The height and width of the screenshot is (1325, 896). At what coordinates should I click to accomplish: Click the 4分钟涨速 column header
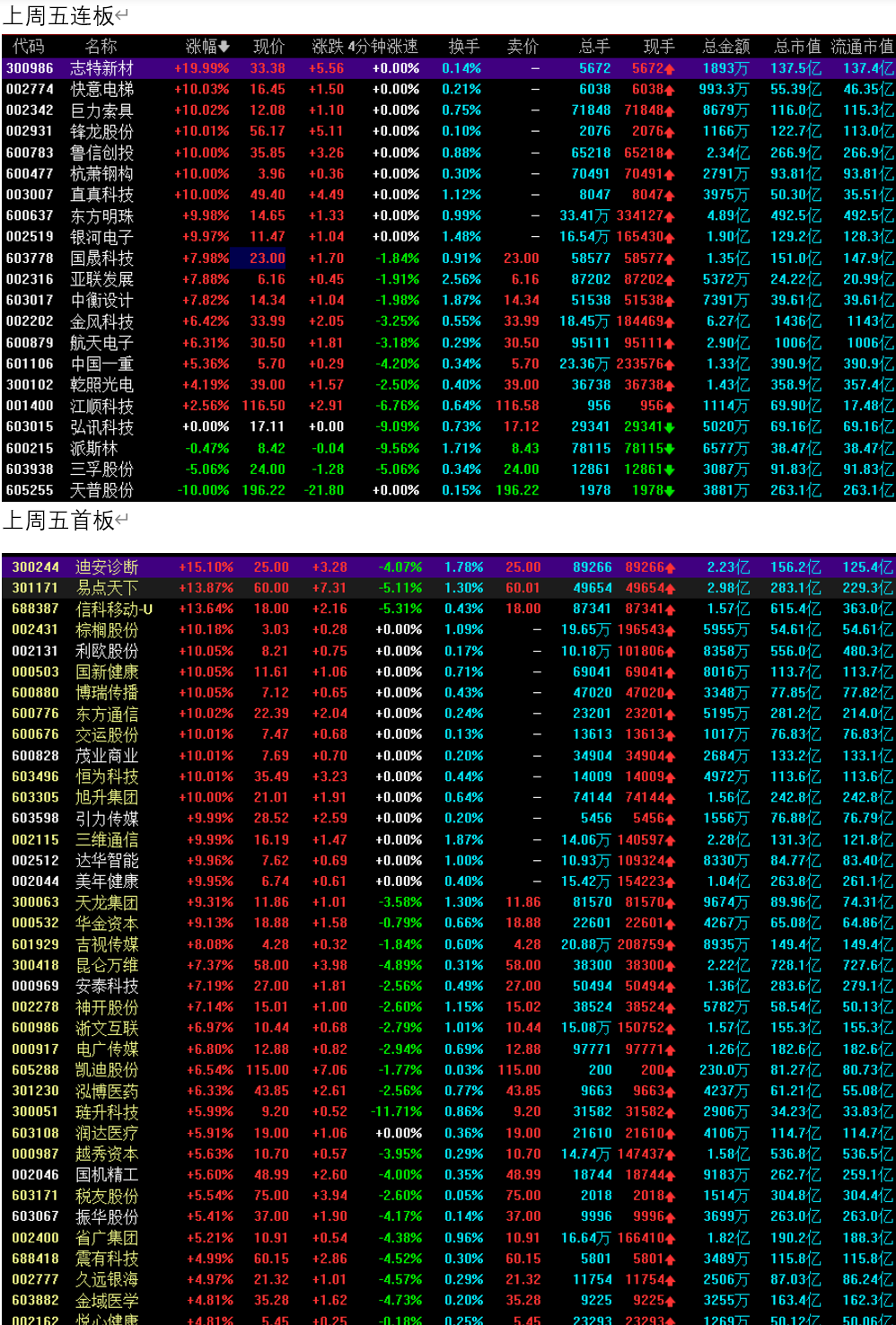(383, 46)
